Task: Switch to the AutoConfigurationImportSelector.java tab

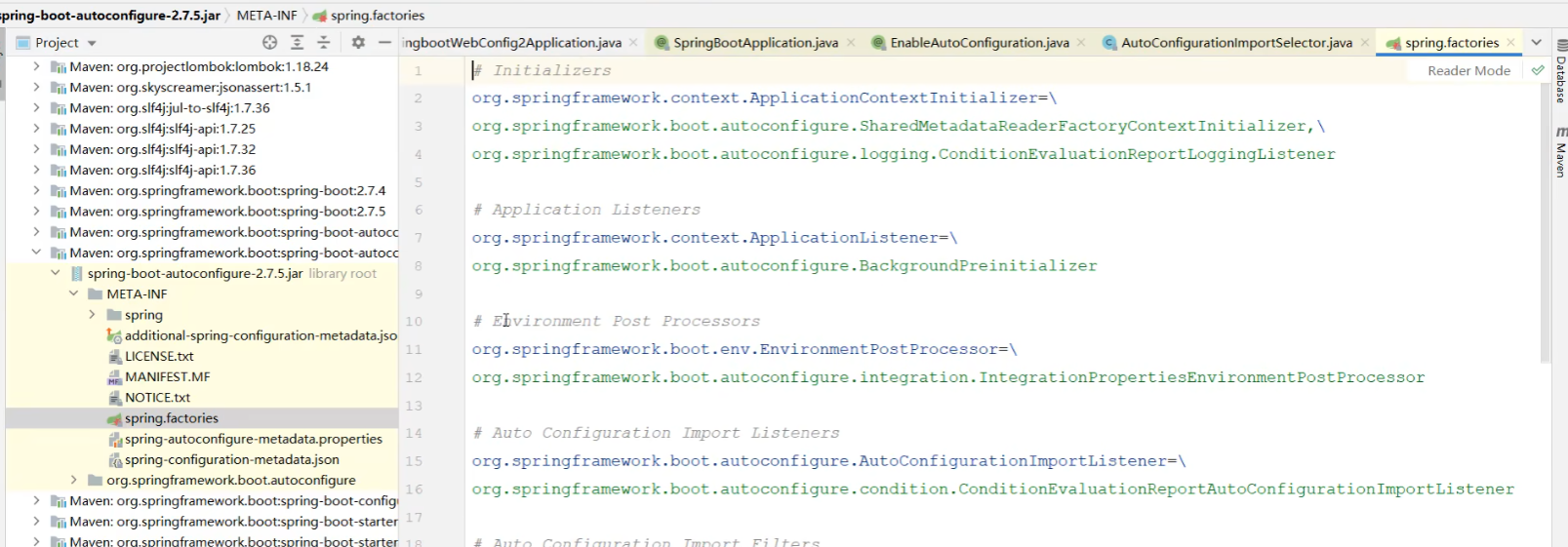Action: tap(1236, 43)
